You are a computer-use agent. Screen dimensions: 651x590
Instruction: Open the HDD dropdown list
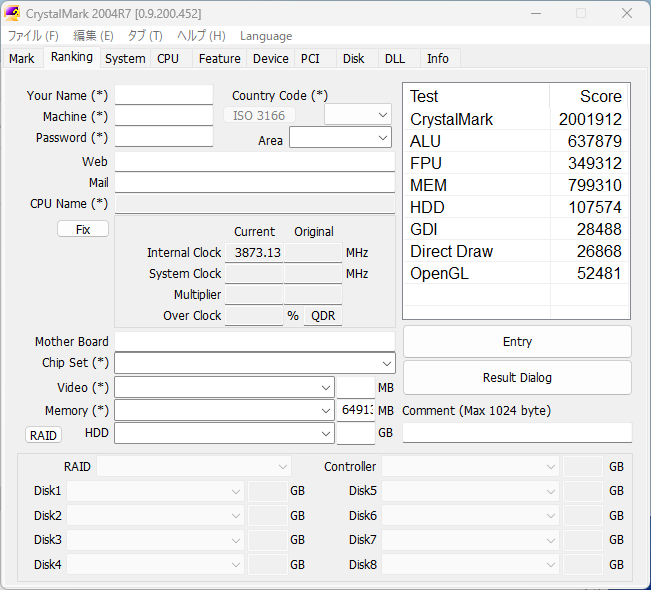(225, 433)
